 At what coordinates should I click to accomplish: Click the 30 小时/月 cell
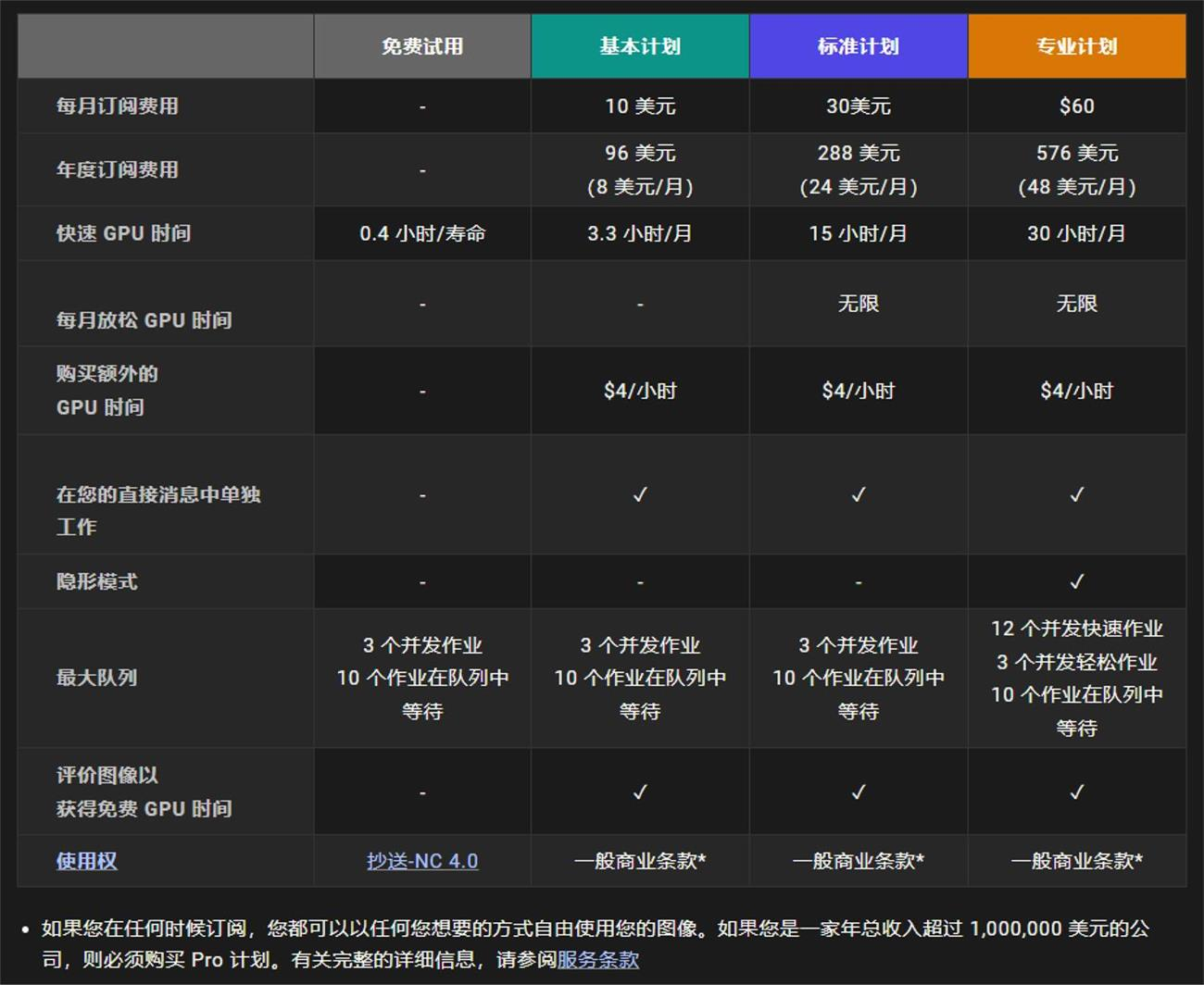(1077, 233)
